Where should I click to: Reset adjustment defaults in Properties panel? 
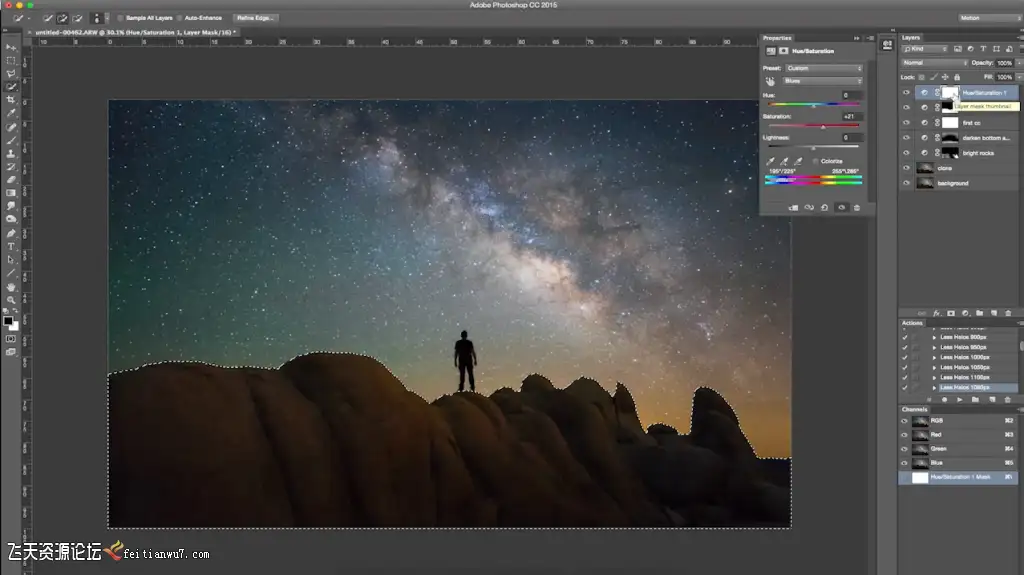pos(823,207)
